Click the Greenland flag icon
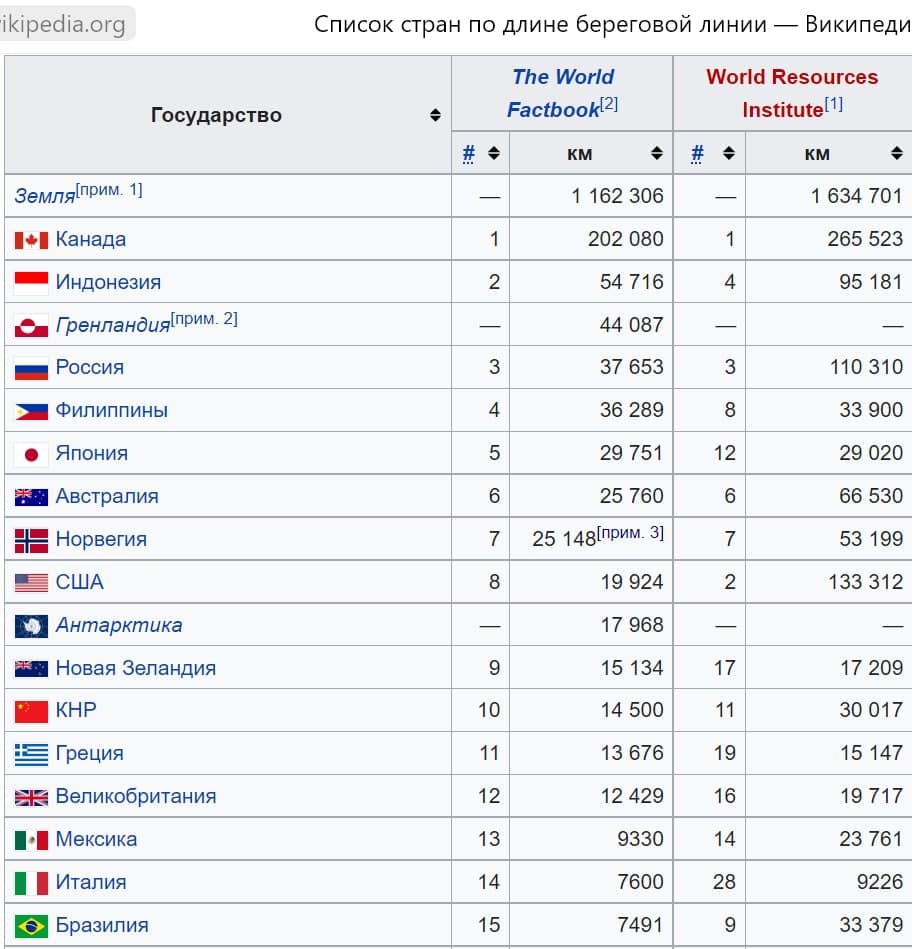 tap(31, 326)
